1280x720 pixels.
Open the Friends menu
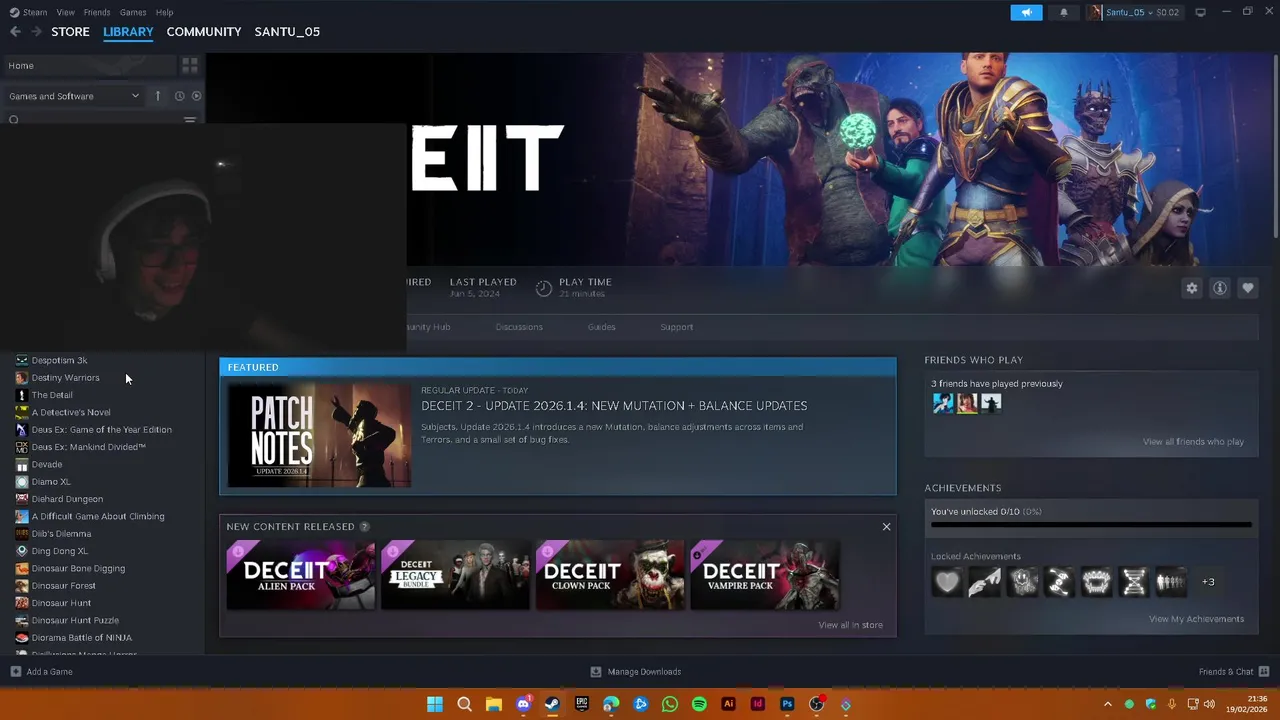pyautogui.click(x=97, y=12)
